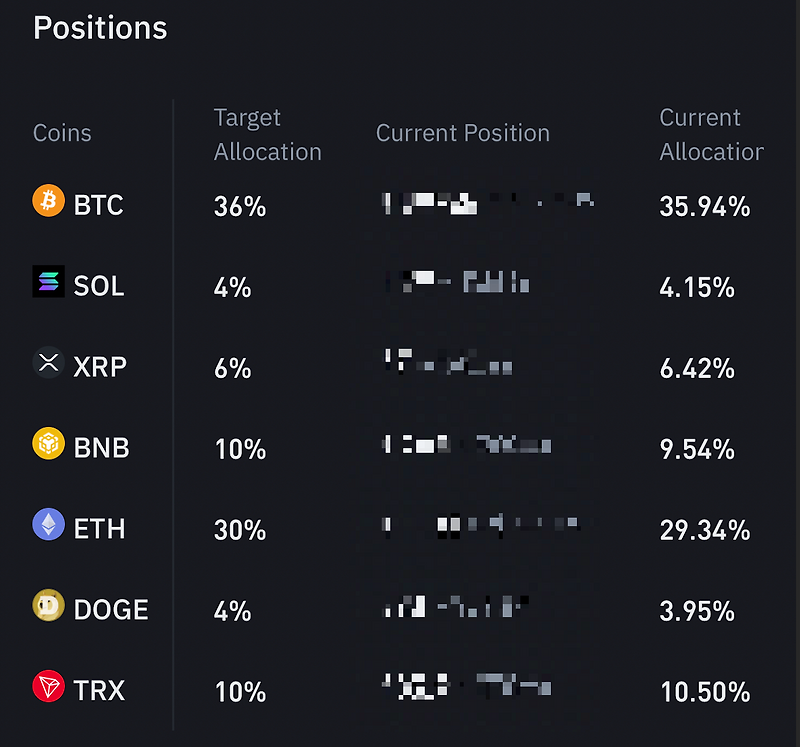The width and height of the screenshot is (800, 747).
Task: Click the Positions page title
Action: pos(99,27)
